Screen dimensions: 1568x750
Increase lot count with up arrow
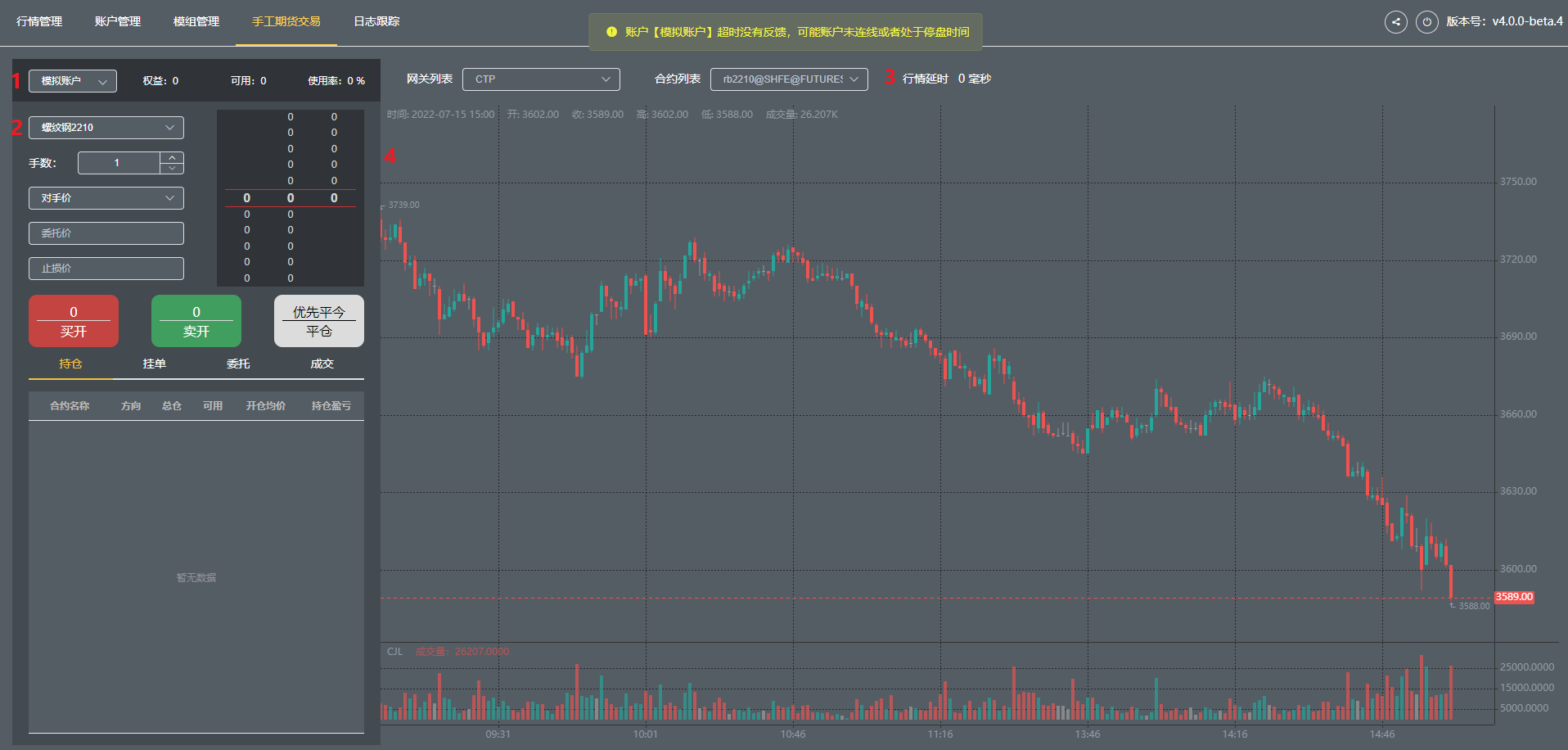click(172, 157)
